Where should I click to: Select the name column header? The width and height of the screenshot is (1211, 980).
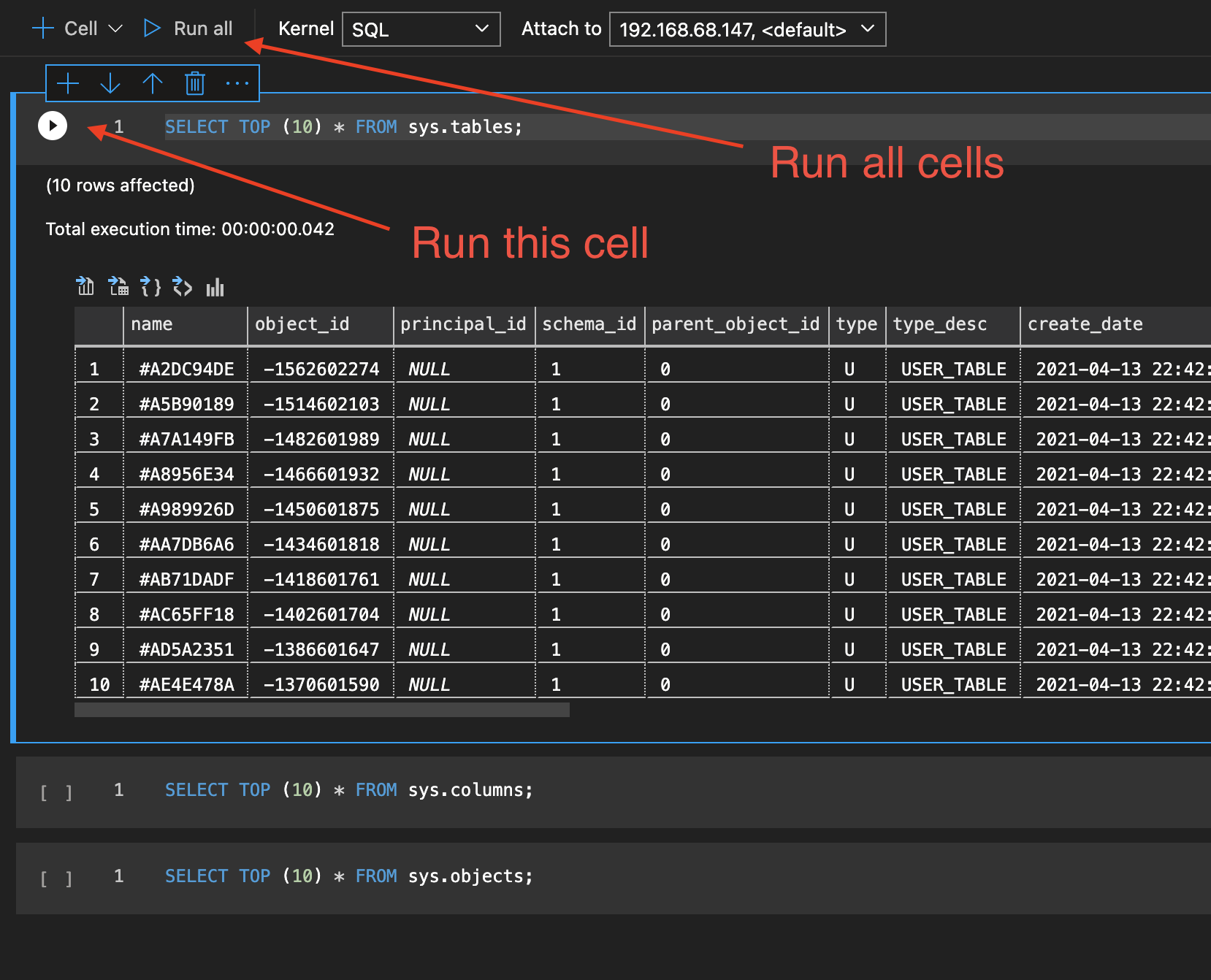point(185,324)
